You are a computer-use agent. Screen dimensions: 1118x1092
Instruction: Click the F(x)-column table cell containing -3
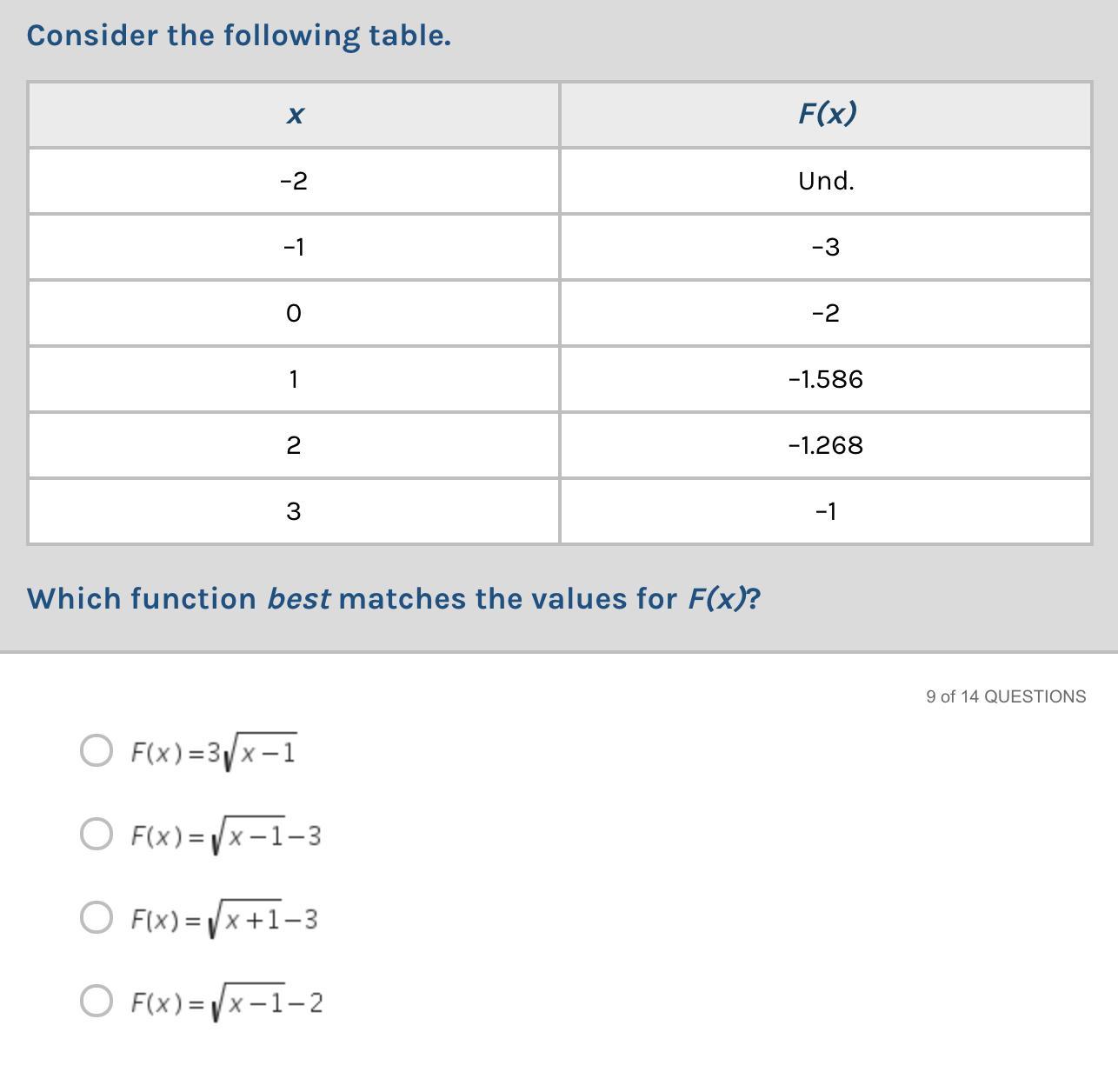tap(826, 247)
